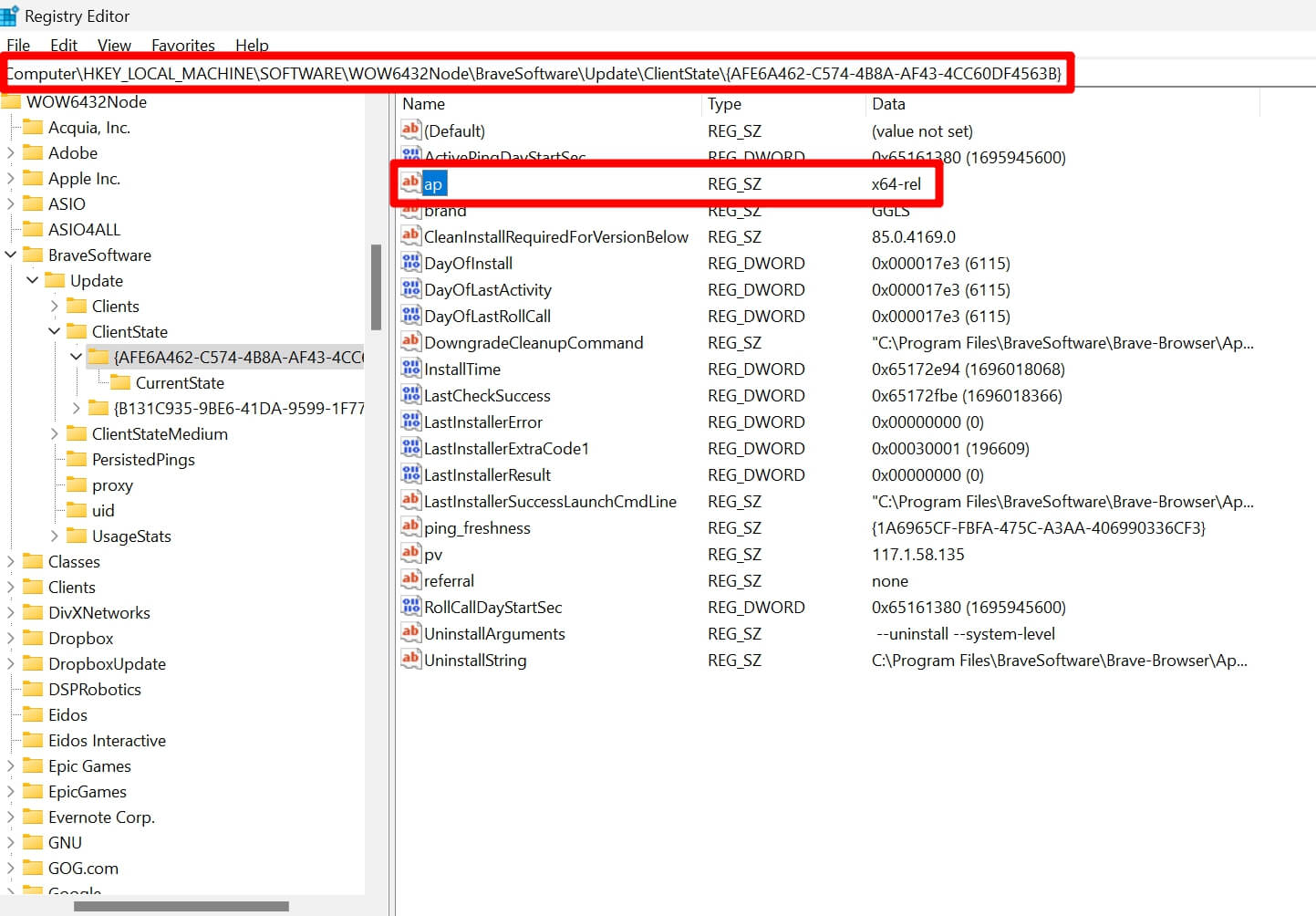The height and width of the screenshot is (916, 1316).
Task: Open the Favorites menu
Action: tap(182, 46)
